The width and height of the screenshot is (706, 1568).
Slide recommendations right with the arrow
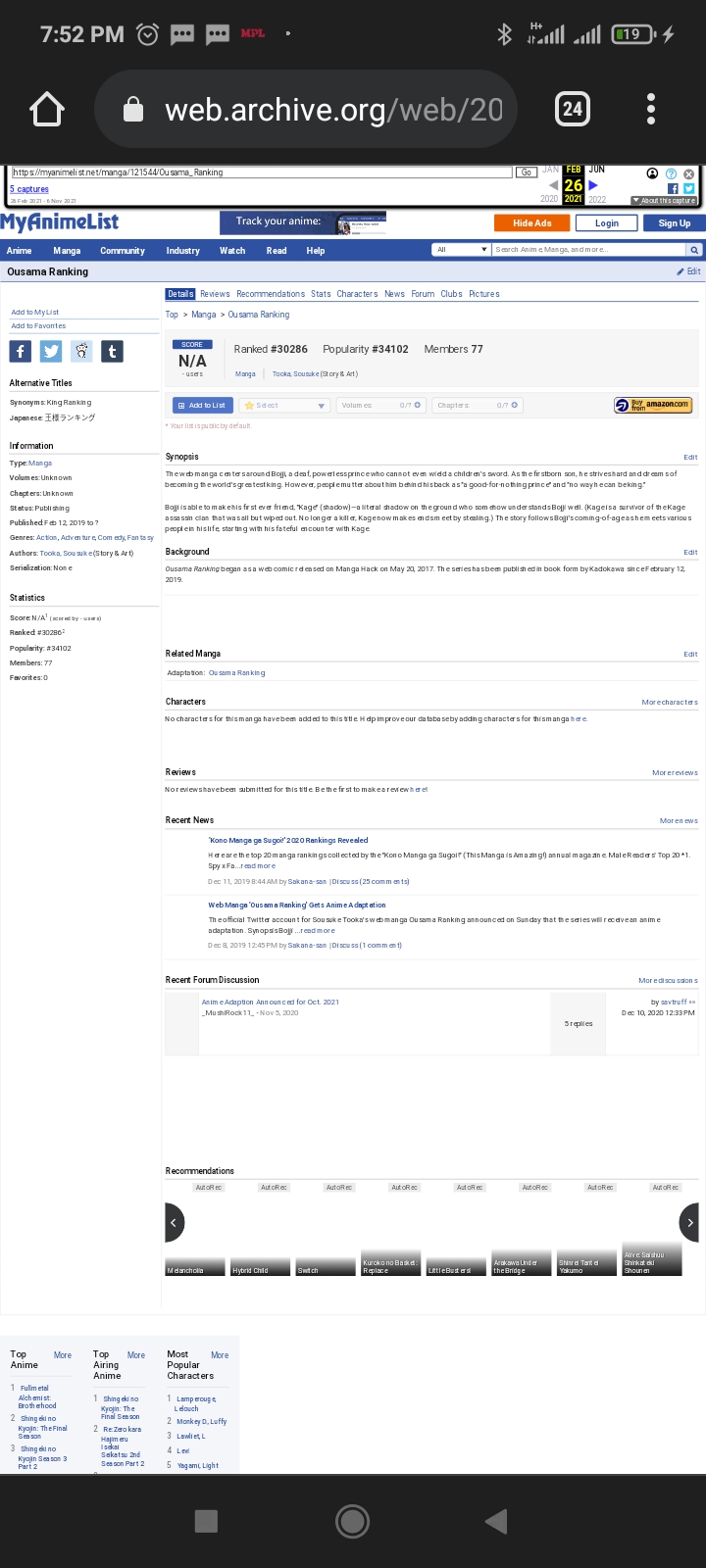[x=689, y=1222]
